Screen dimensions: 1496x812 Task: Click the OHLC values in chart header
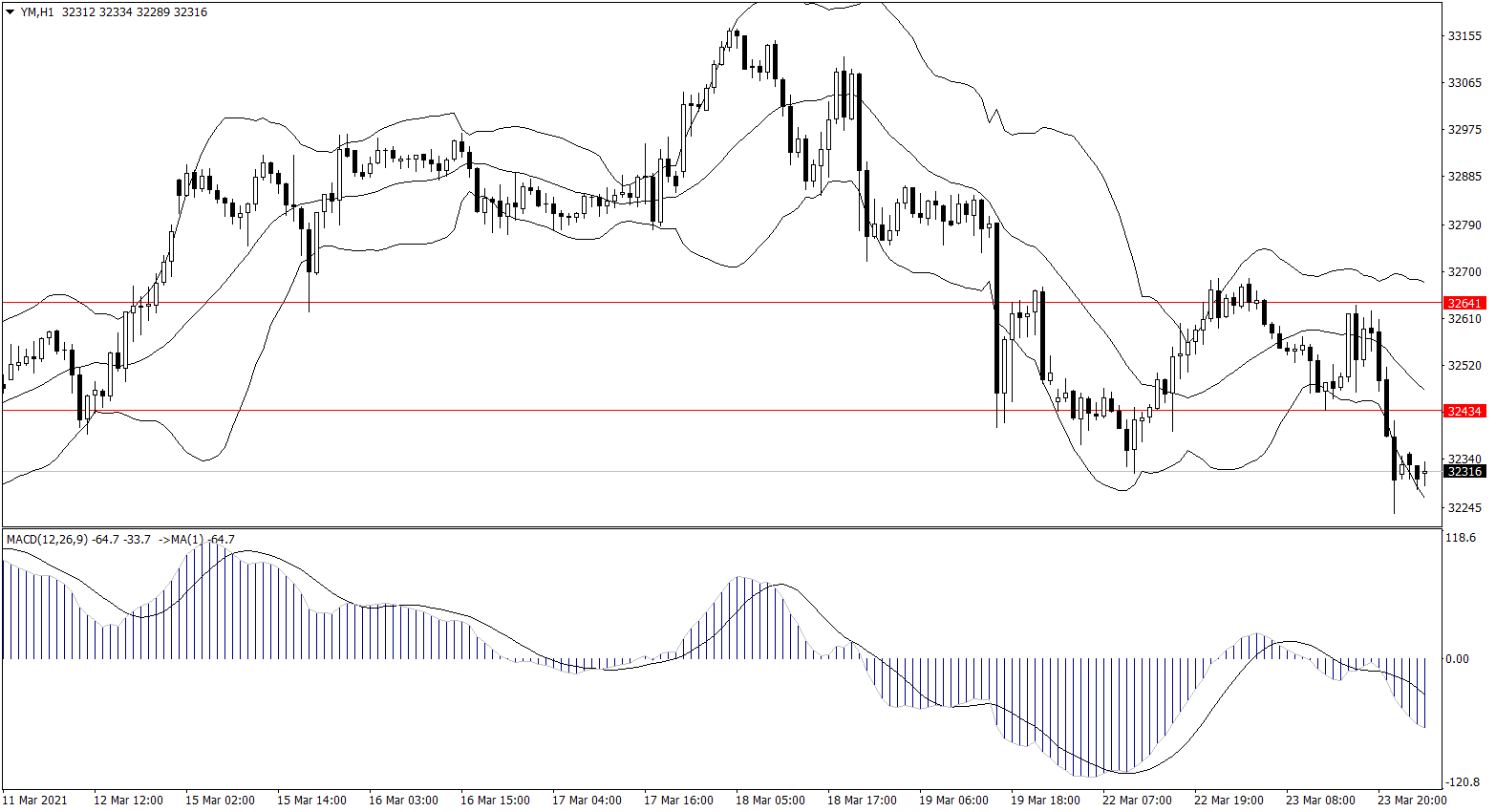point(134,12)
